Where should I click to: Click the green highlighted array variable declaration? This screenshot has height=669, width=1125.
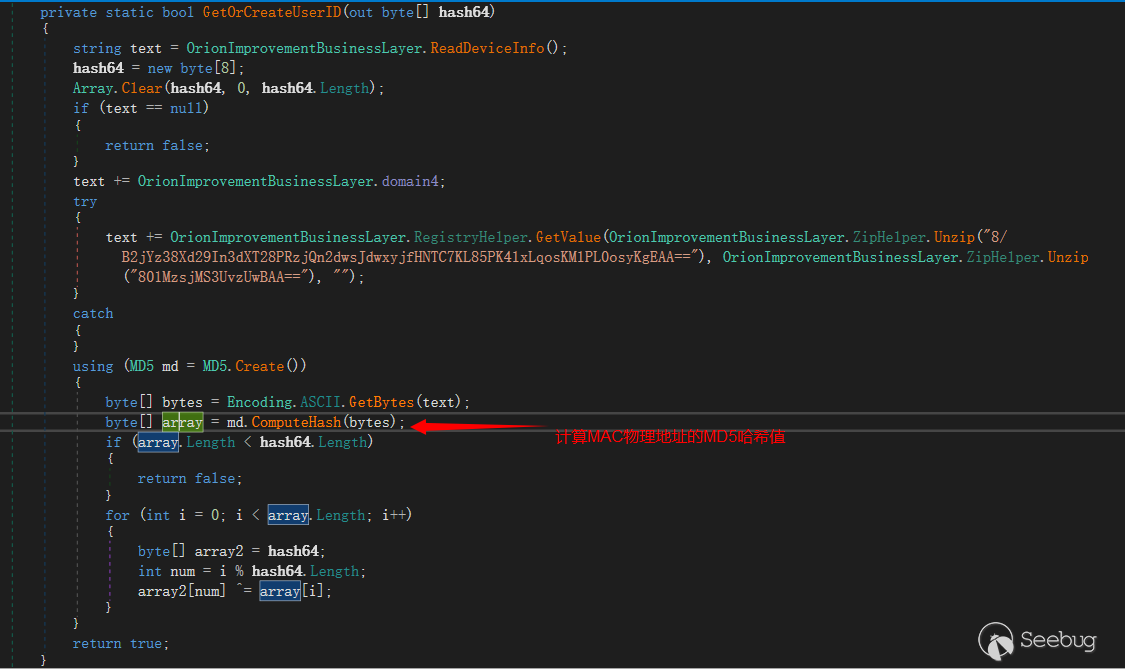tap(182, 422)
